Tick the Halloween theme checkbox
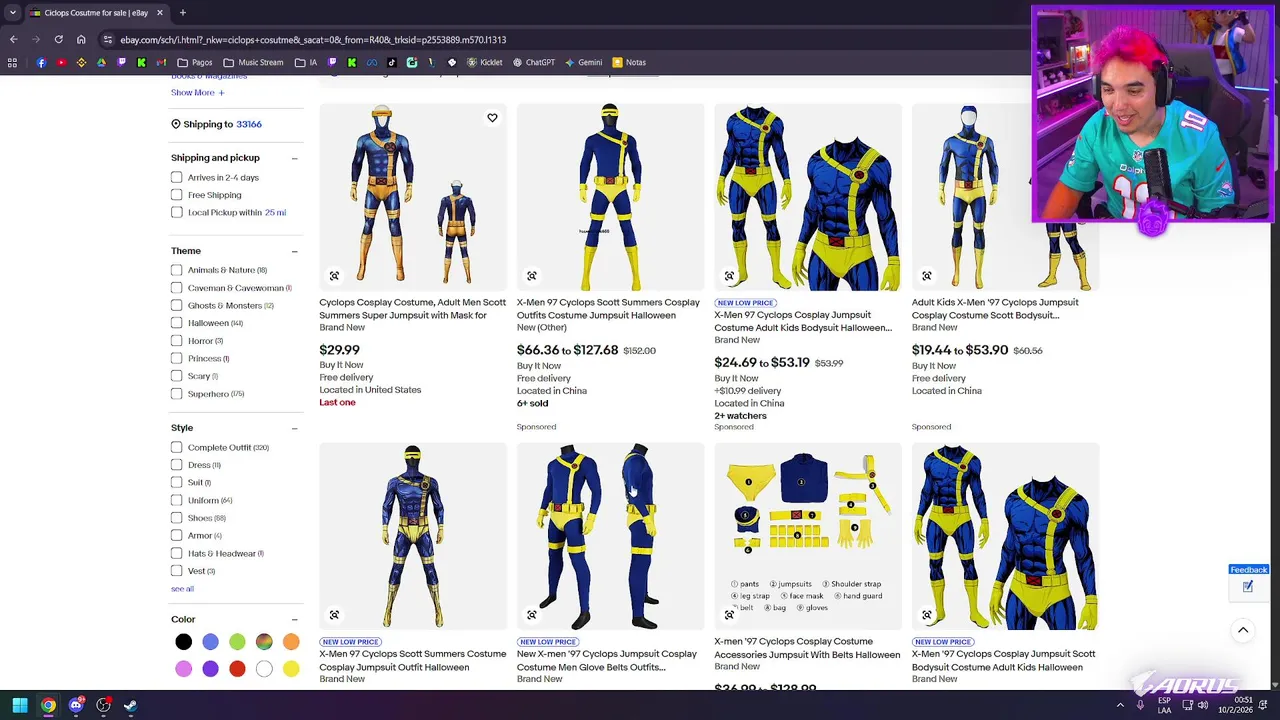The width and height of the screenshot is (1280, 720). 177,323
